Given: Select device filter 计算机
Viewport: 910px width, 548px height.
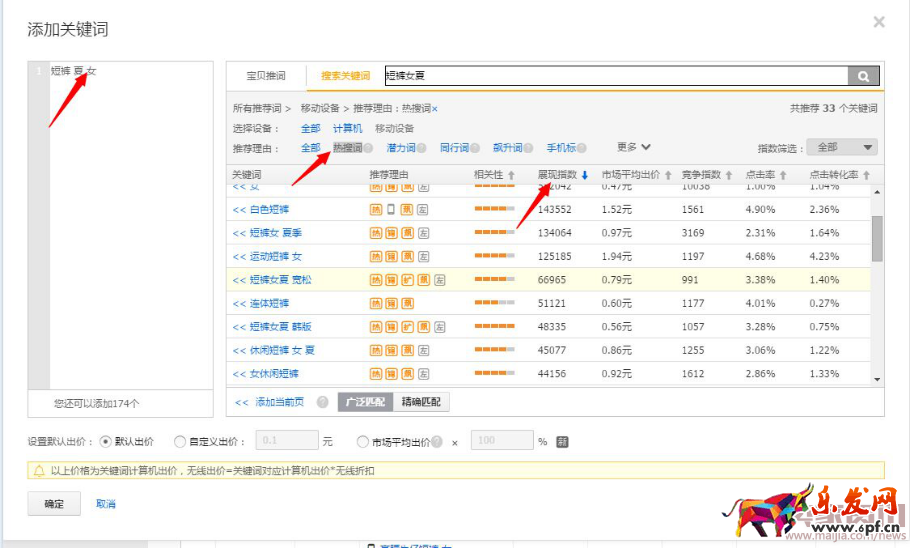Looking at the screenshot, I should [347, 128].
